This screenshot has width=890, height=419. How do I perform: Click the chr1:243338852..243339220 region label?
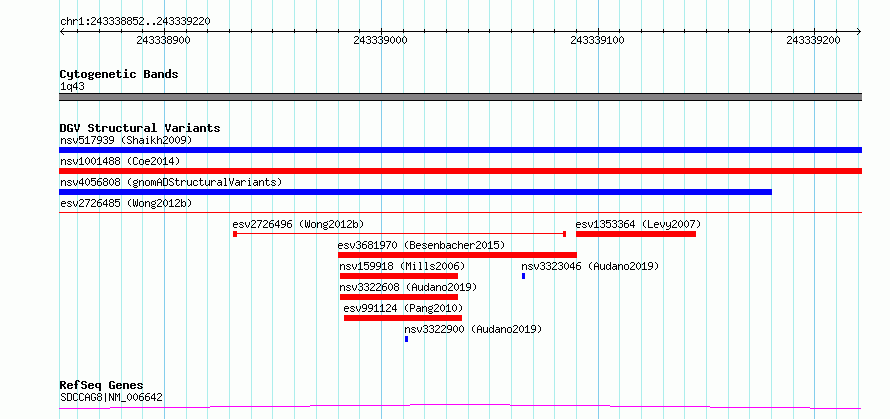click(135, 21)
